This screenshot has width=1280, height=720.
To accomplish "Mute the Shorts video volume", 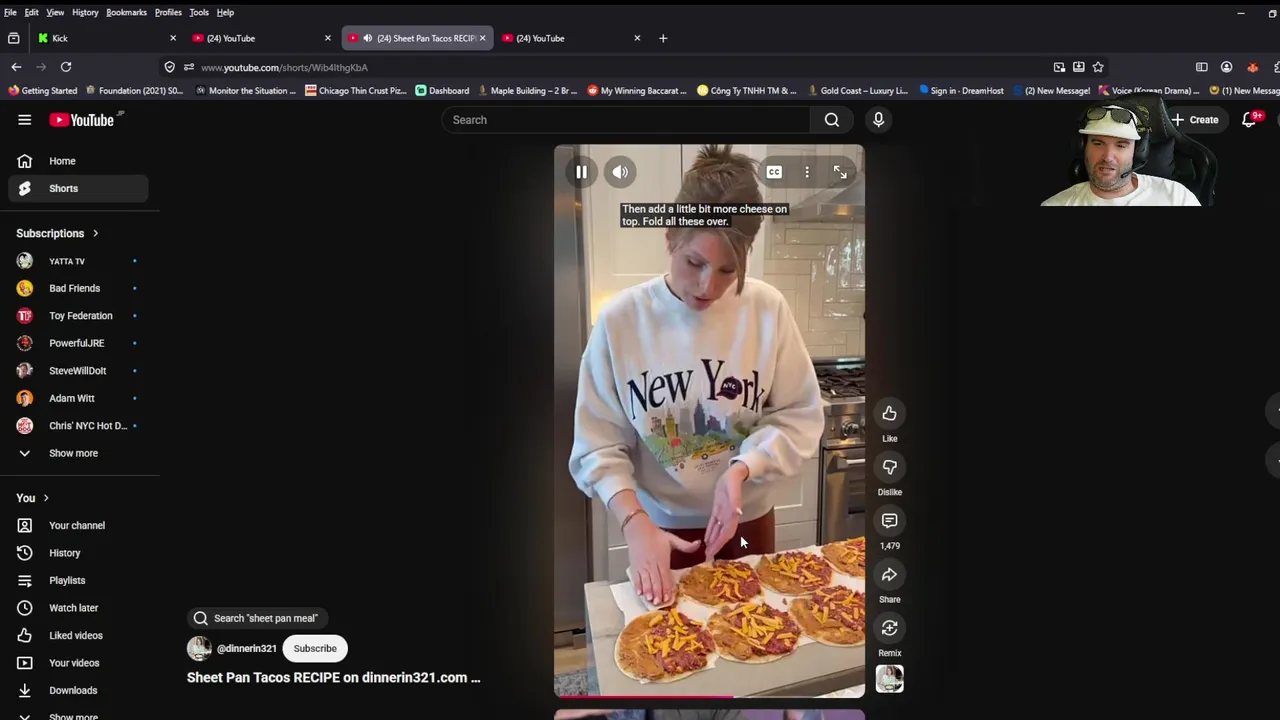I will coord(620,172).
